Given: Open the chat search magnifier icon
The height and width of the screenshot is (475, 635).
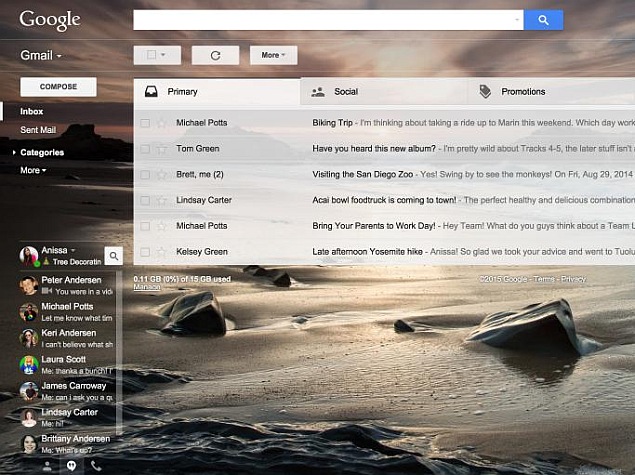Looking at the screenshot, I should 114,256.
